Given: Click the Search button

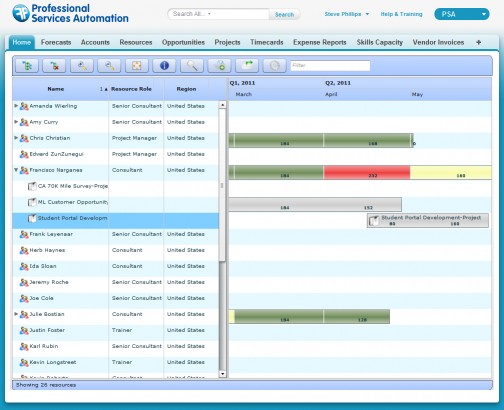Looking at the screenshot, I should click(284, 14).
